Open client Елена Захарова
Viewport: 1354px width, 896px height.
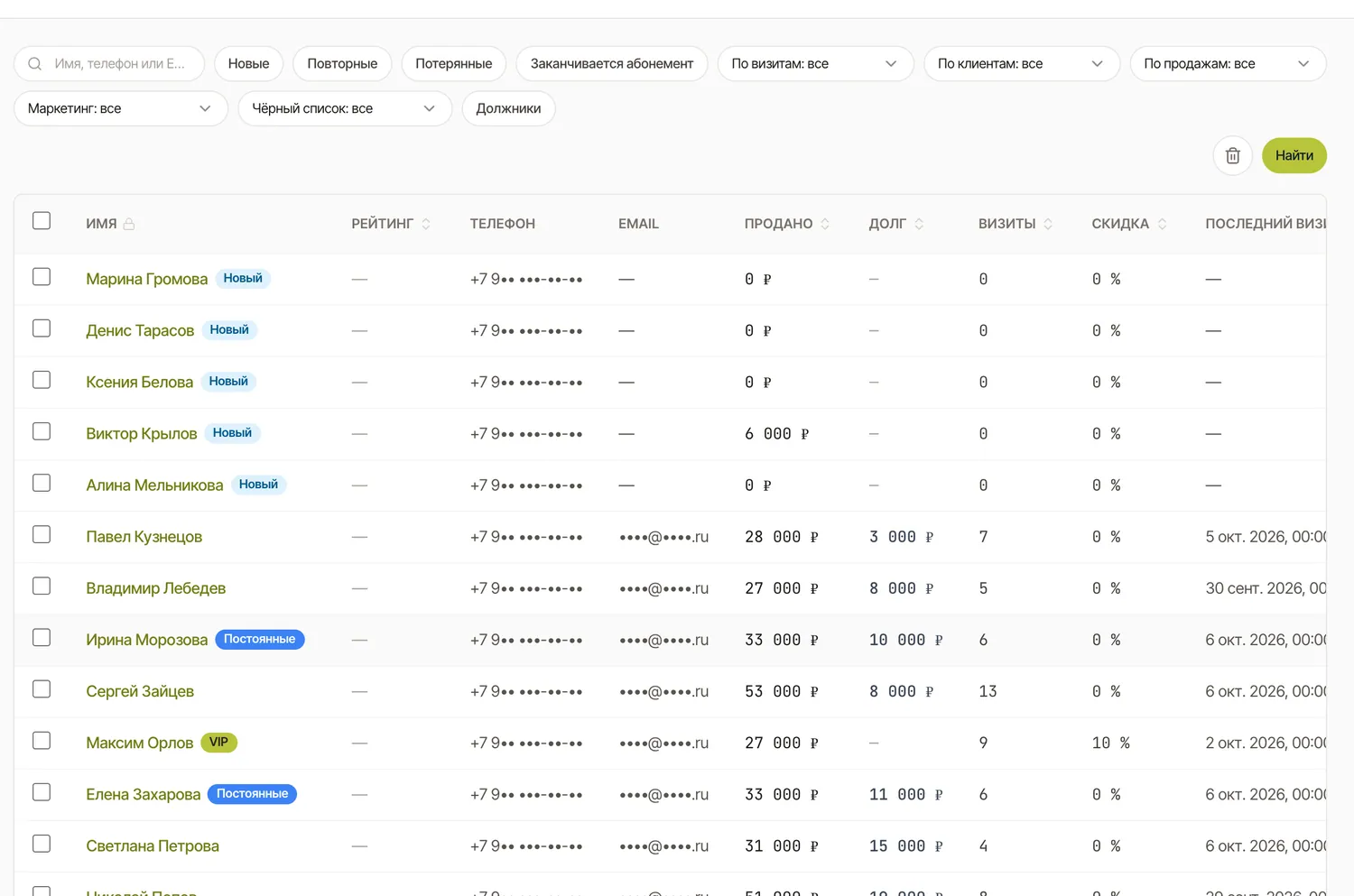143,794
